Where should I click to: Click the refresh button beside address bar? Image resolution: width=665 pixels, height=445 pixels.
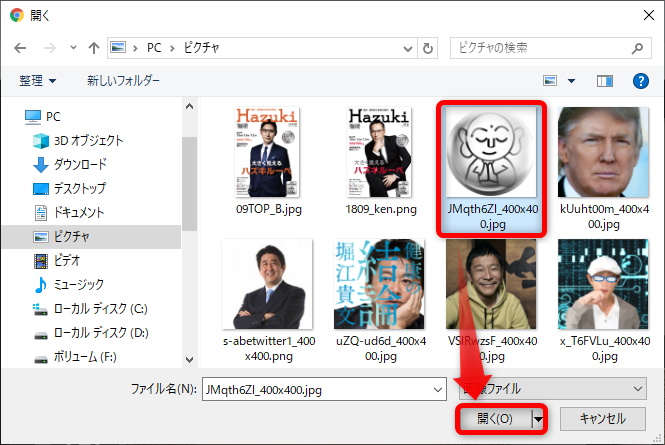point(429,47)
